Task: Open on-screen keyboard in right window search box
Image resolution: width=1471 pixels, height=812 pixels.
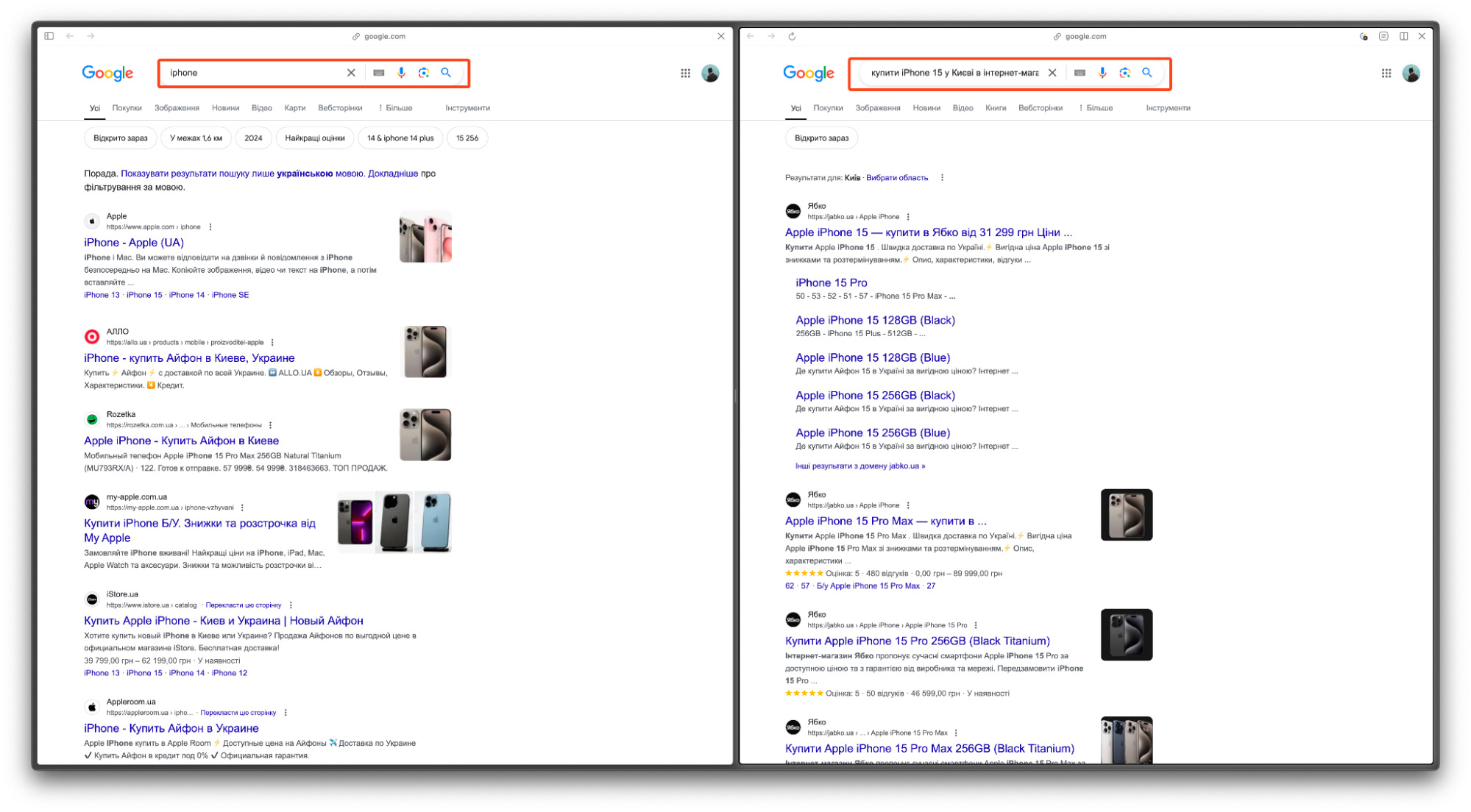Action: pyautogui.click(x=1080, y=73)
